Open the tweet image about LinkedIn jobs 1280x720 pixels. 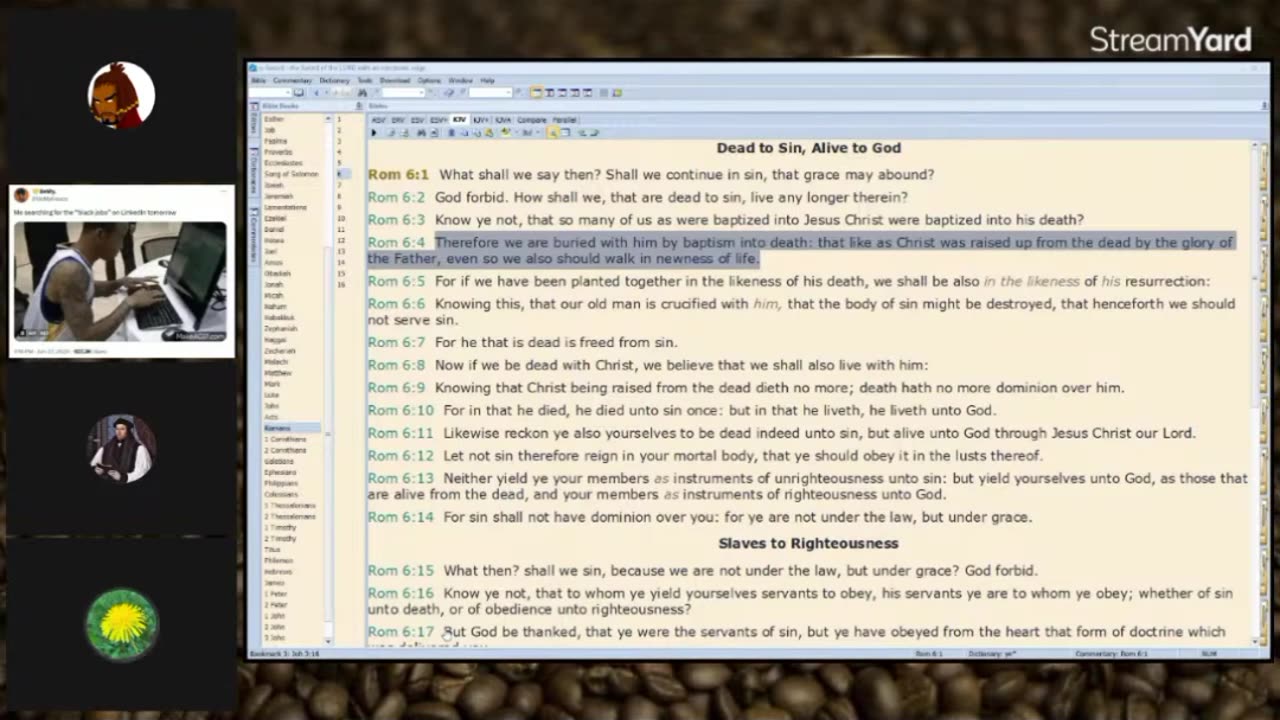(x=121, y=281)
